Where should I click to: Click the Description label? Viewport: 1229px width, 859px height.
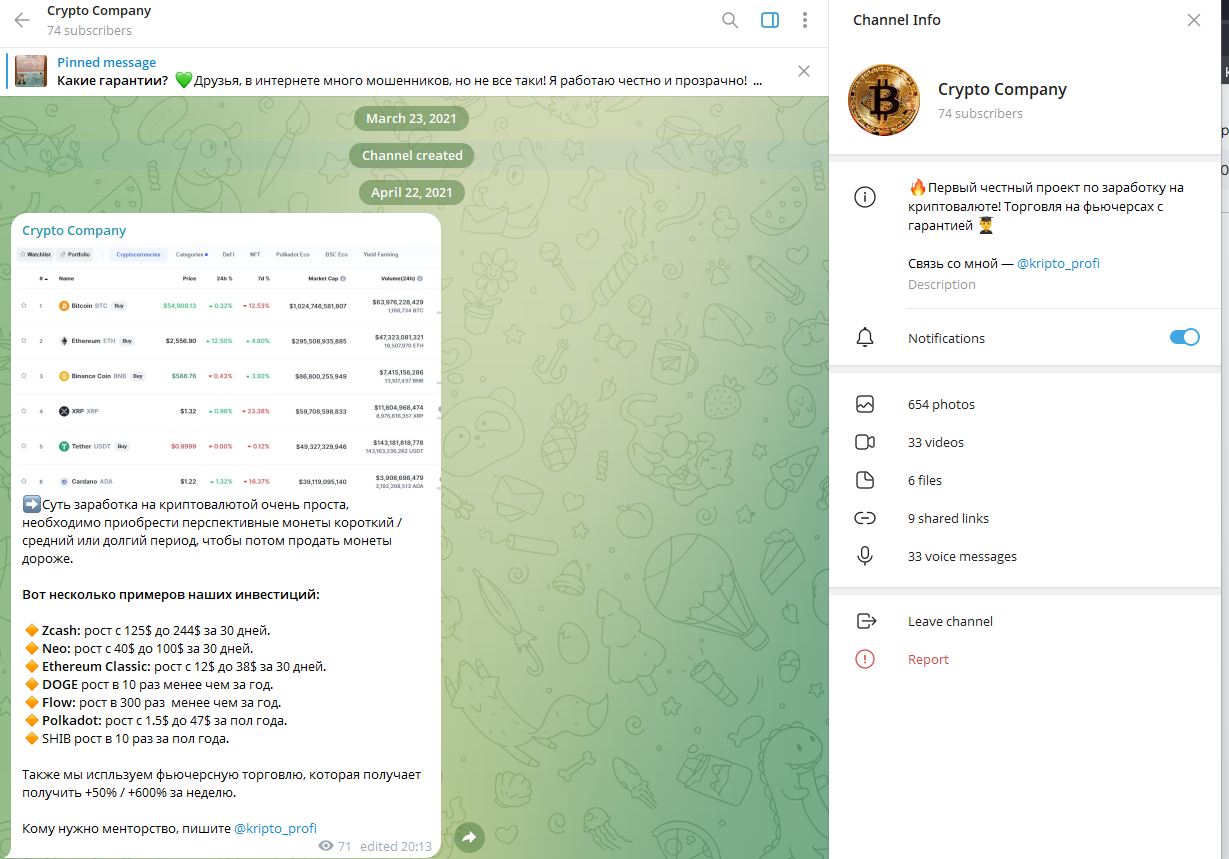click(x=942, y=285)
